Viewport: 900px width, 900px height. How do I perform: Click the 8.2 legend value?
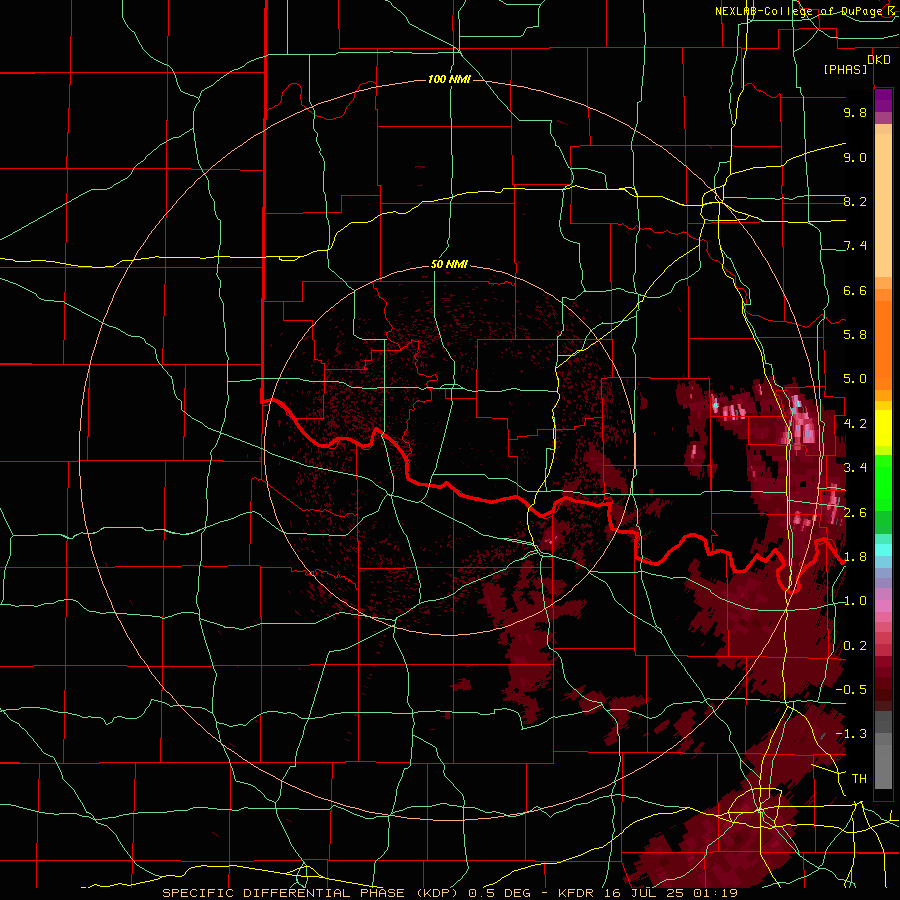pyautogui.click(x=855, y=201)
